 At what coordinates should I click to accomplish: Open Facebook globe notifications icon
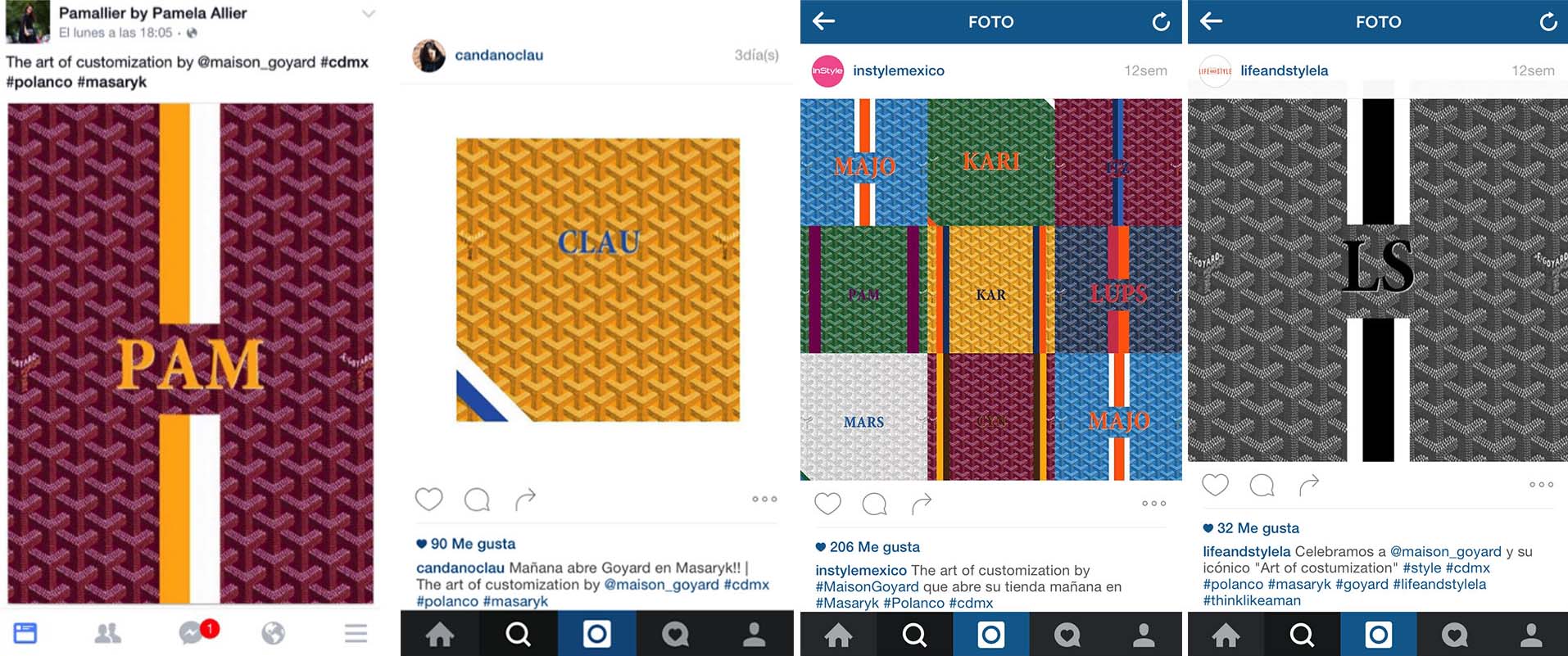pyautogui.click(x=273, y=633)
